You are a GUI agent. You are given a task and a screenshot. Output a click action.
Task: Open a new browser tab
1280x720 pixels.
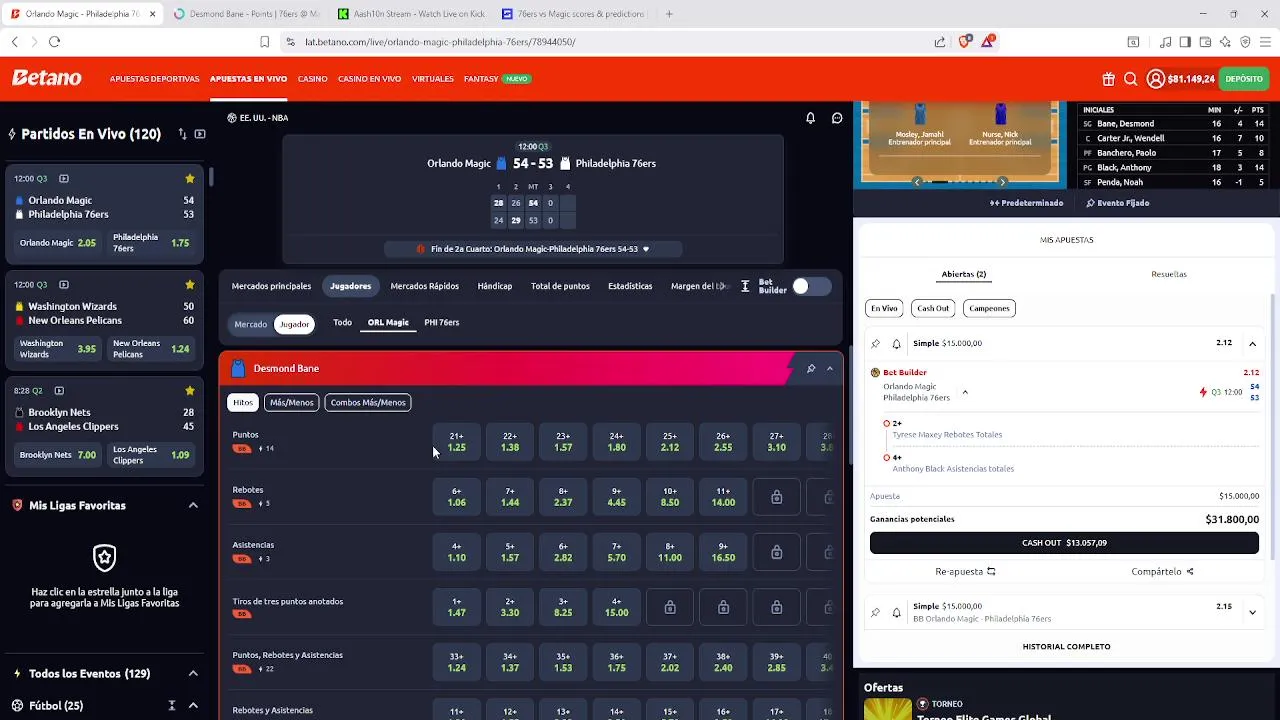click(x=669, y=14)
